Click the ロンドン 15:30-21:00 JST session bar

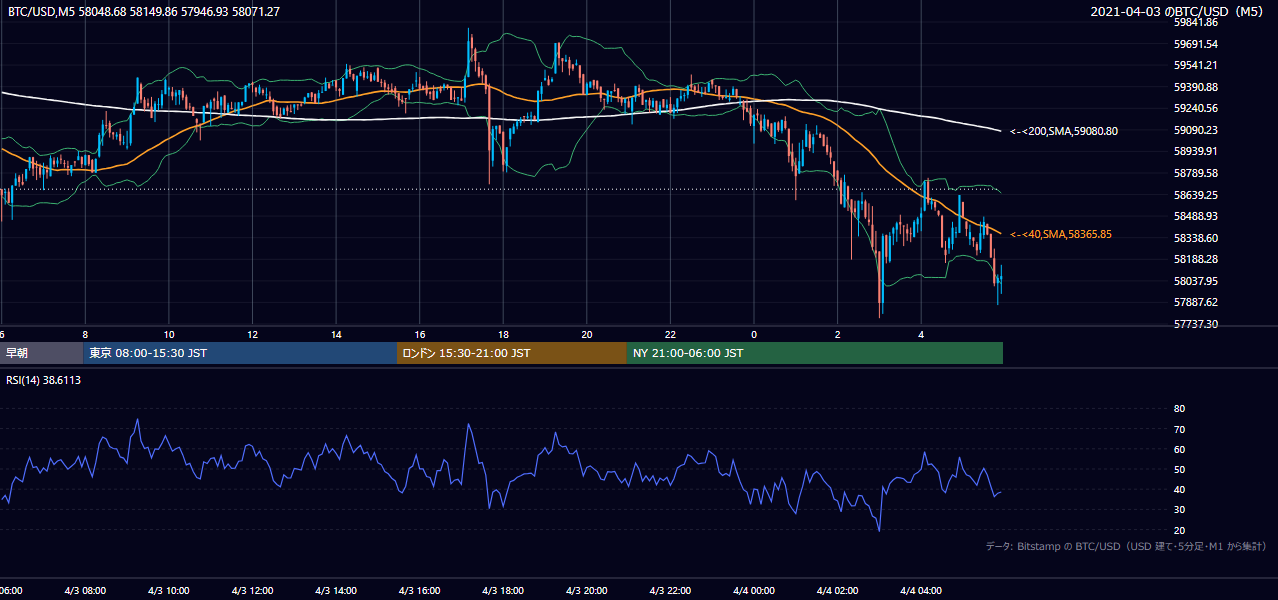point(512,353)
